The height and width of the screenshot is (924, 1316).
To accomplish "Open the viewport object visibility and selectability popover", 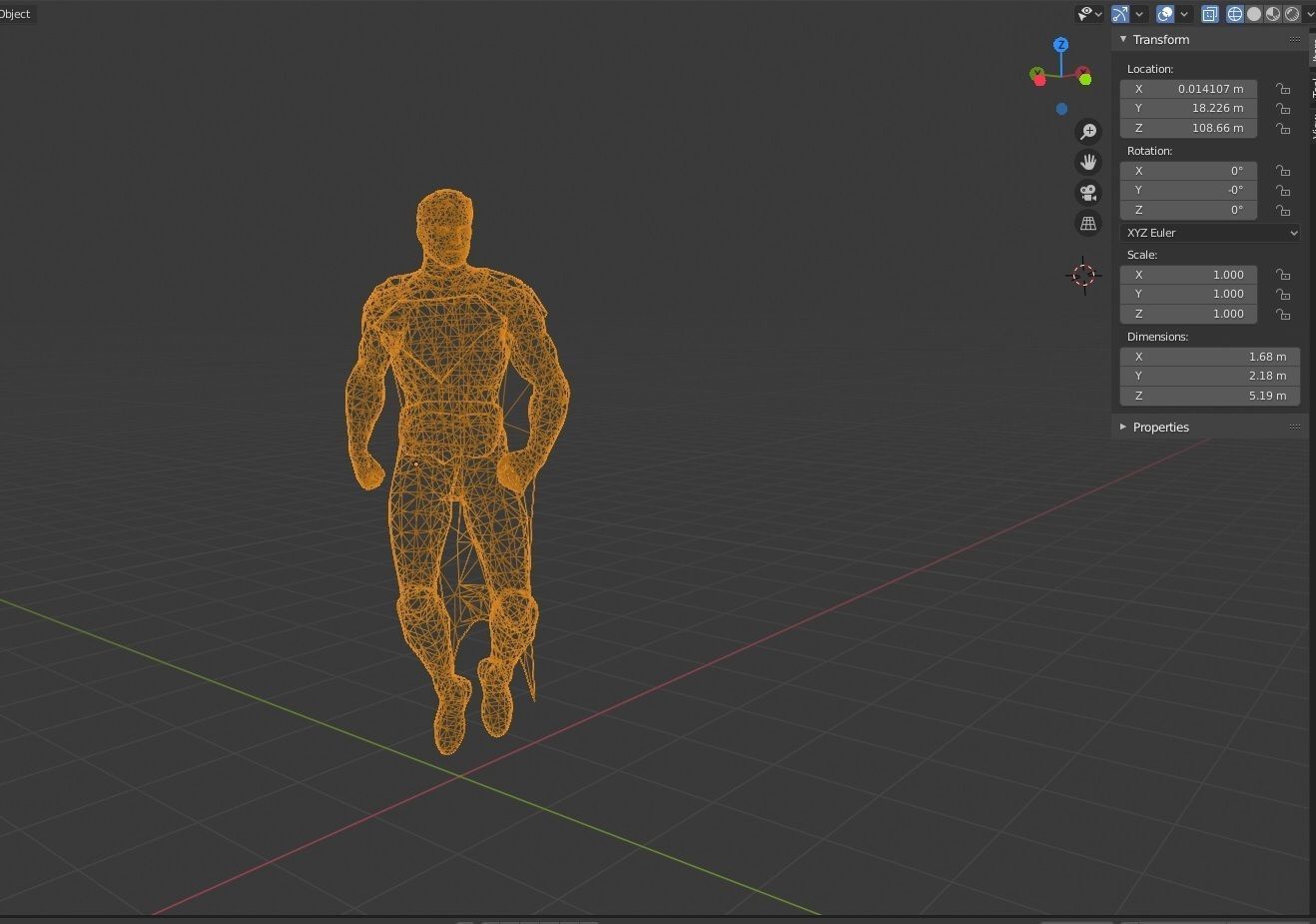I will tap(1088, 14).
